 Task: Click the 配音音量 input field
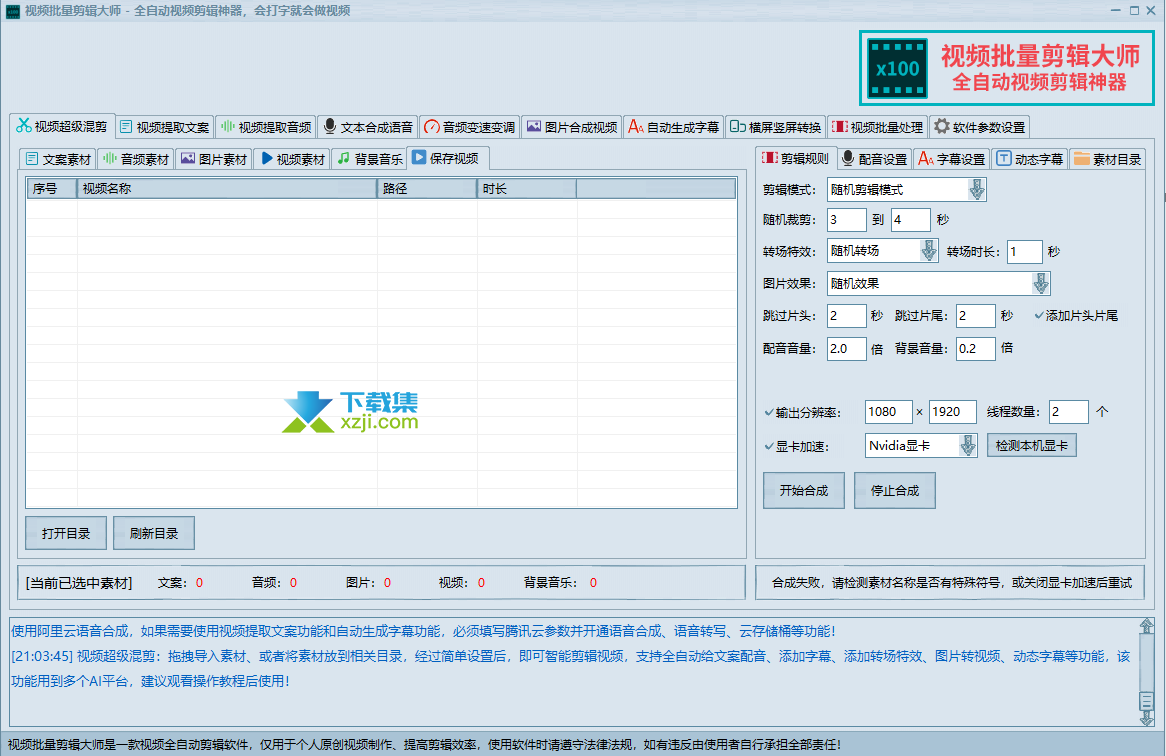[x=846, y=349]
